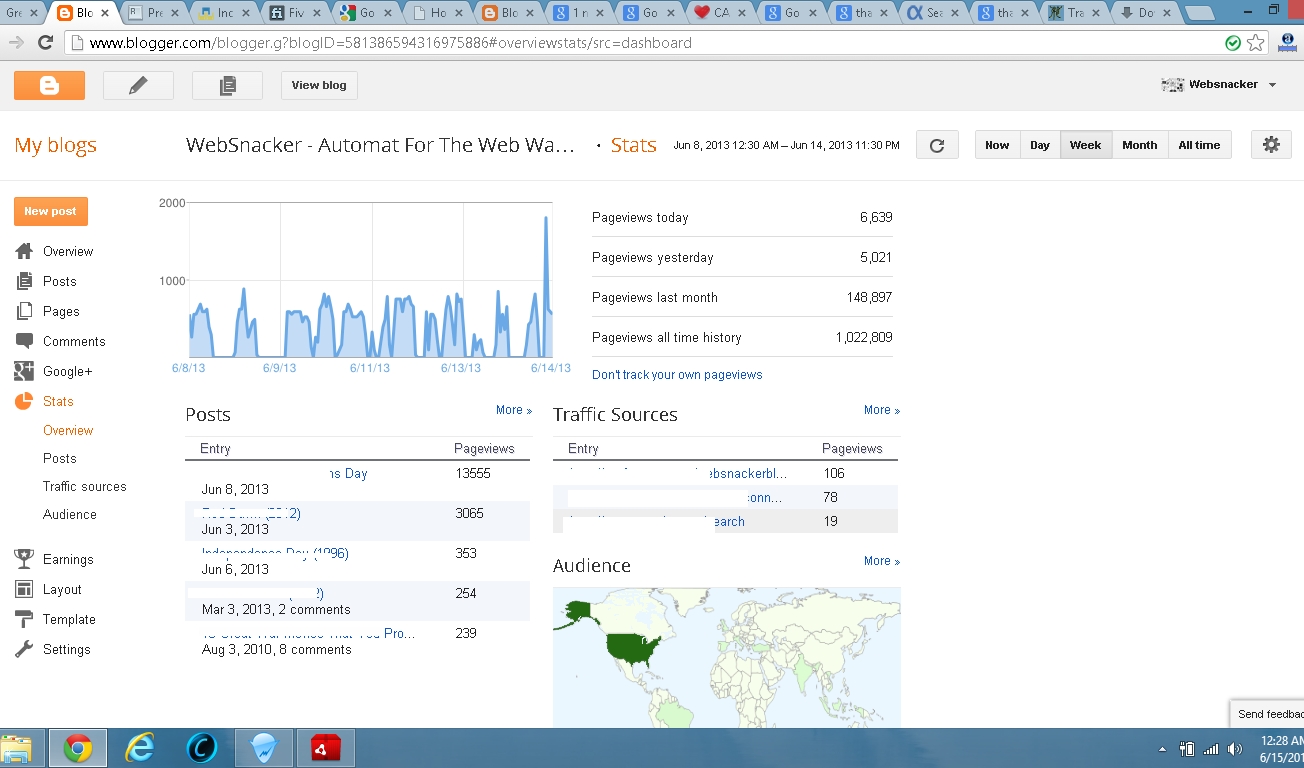This screenshot has width=1304, height=768.
Task: Select the Template paint roller icon
Action: (24, 619)
